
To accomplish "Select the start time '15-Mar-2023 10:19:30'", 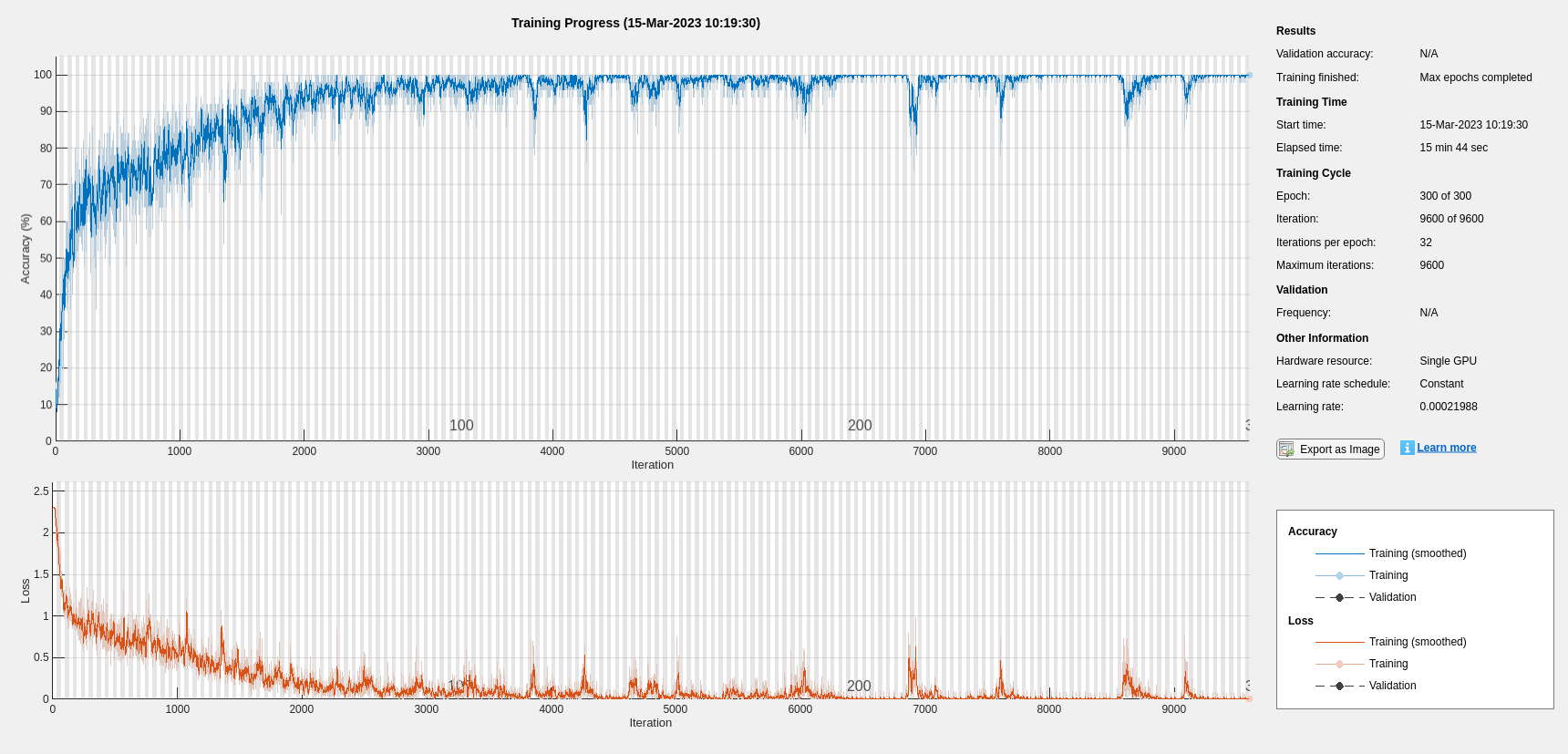I will [1473, 125].
